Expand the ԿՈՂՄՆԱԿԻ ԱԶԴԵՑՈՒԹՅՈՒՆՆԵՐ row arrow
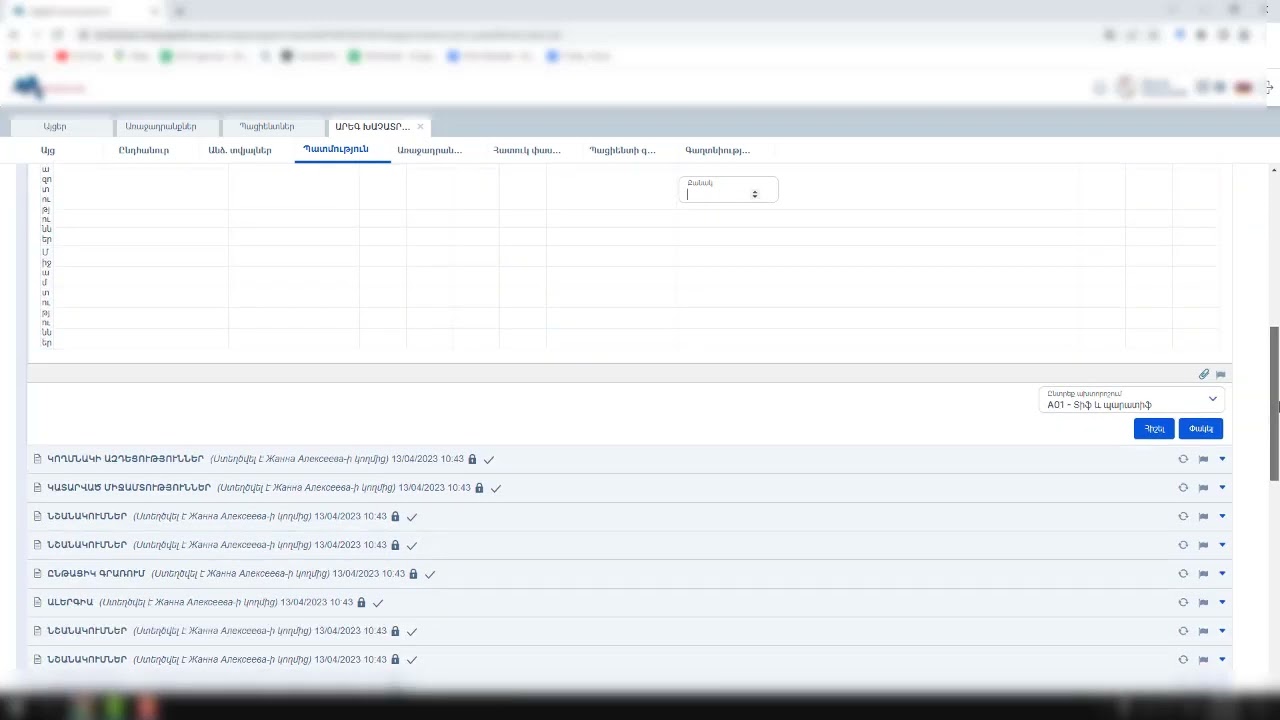Image resolution: width=1280 pixels, height=720 pixels. pos(1222,459)
